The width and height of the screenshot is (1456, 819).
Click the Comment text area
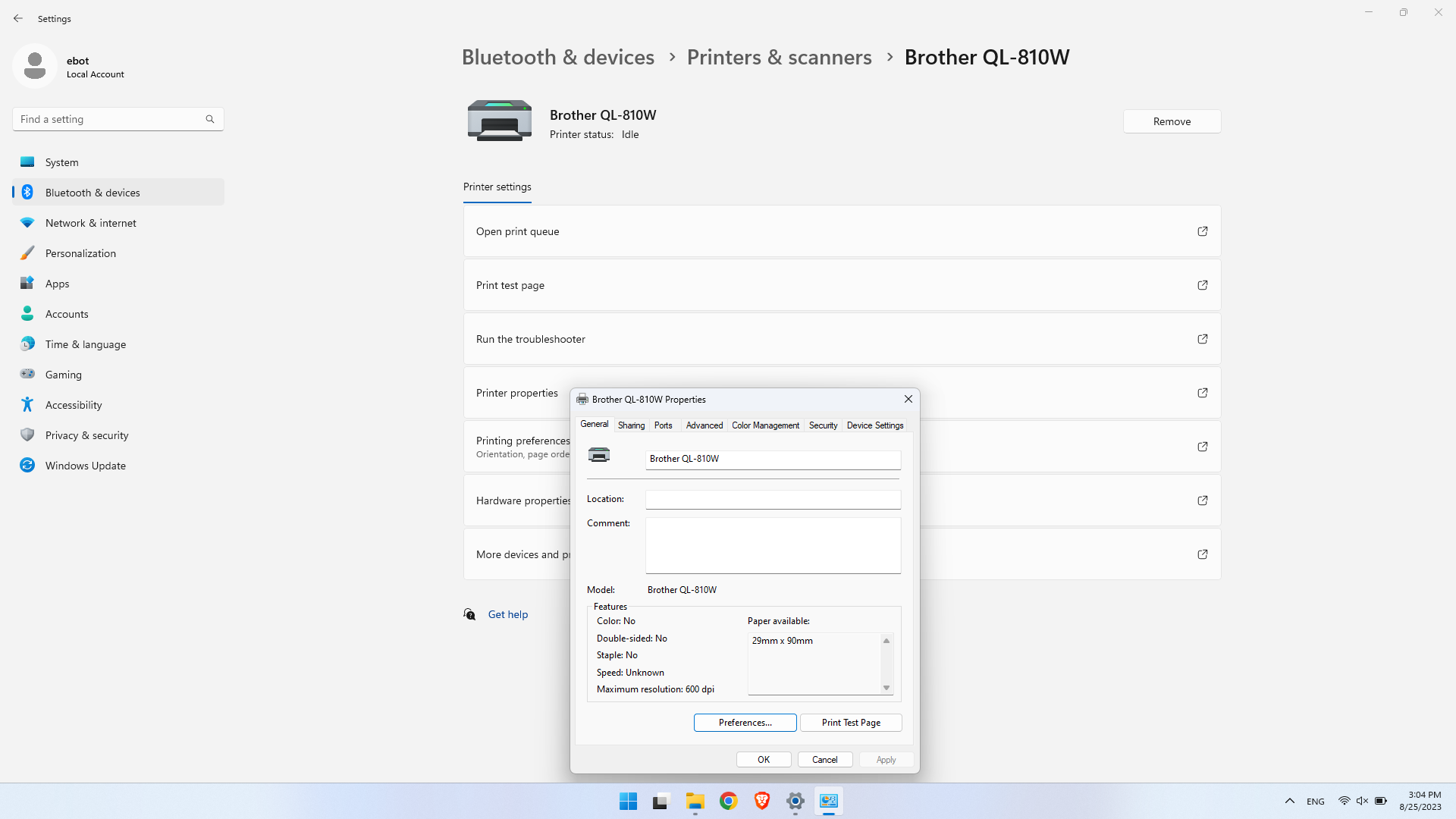[773, 545]
